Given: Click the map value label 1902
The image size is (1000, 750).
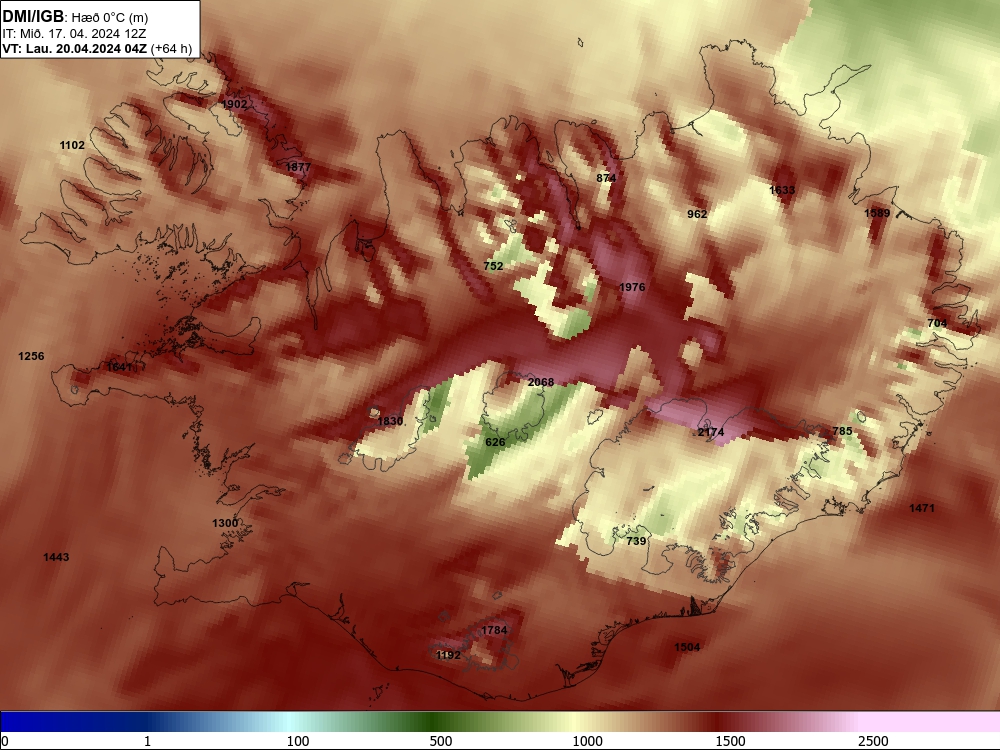Looking at the screenshot, I should click(234, 104).
